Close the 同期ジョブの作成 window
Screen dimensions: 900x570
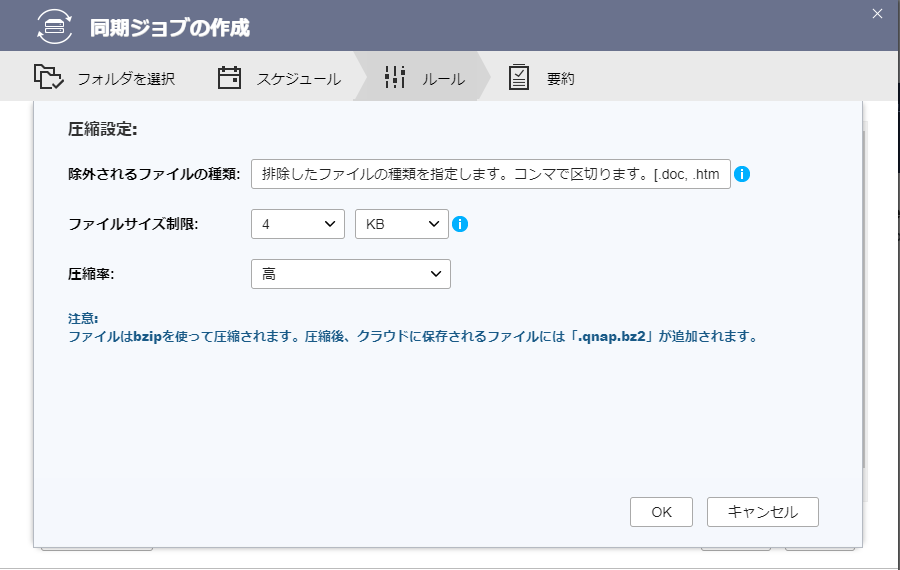pos(877,14)
